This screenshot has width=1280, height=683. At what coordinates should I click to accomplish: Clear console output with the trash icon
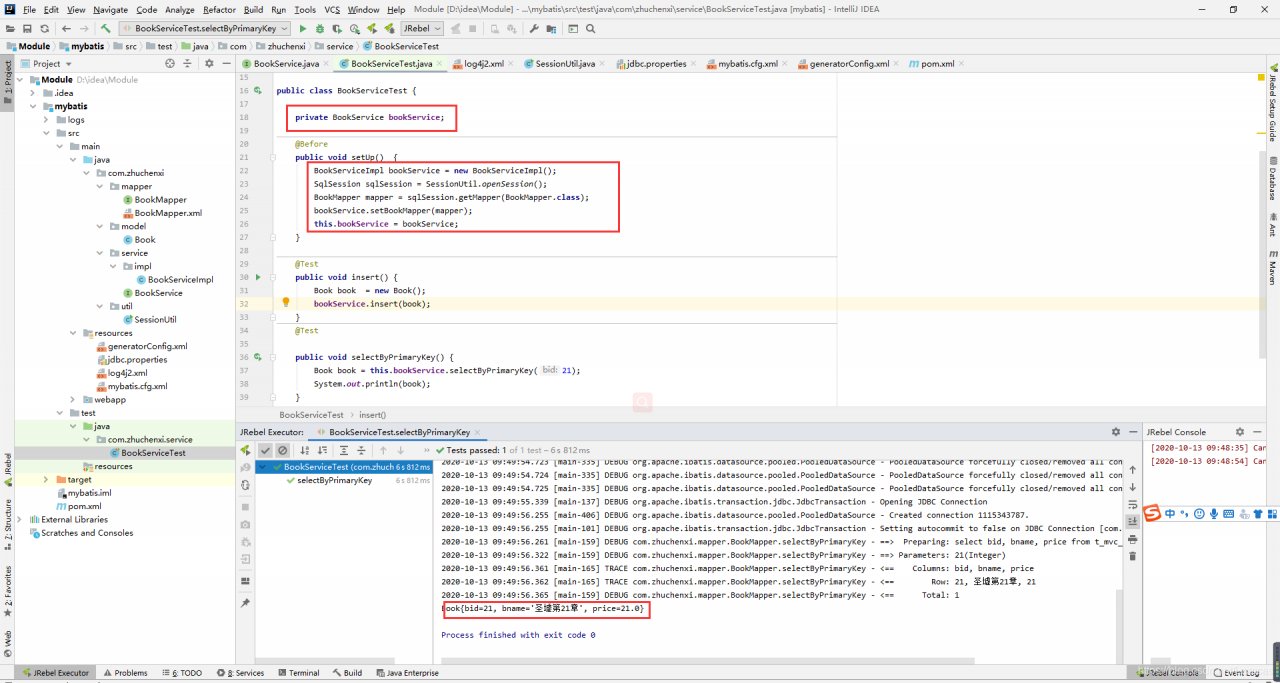coord(1132,555)
